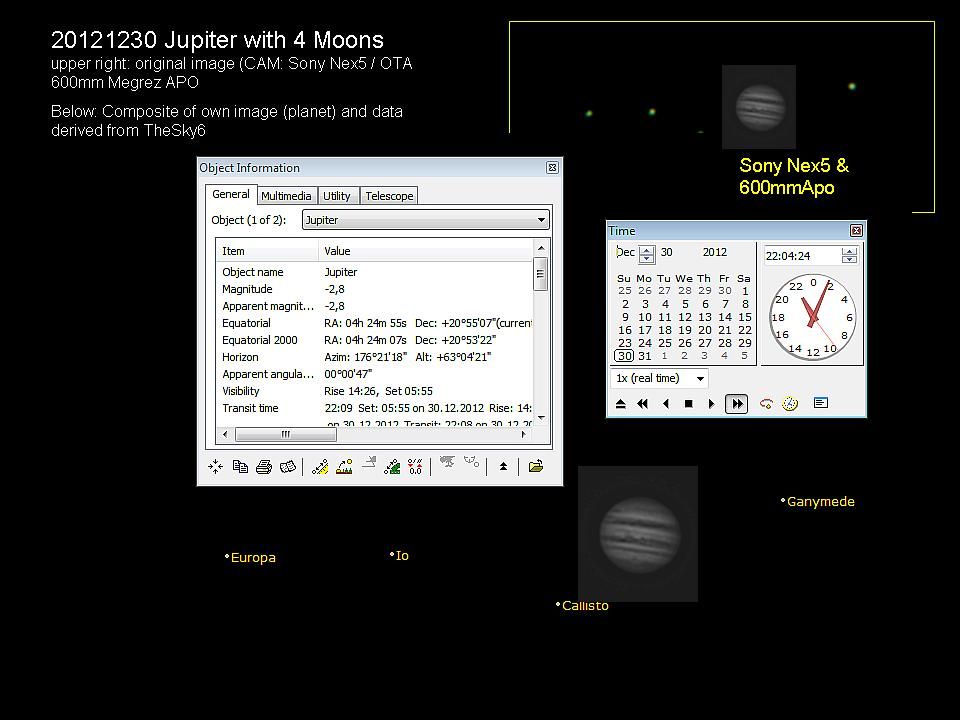The height and width of the screenshot is (720, 960).
Task: Click the slew telescope icon
Action: (447, 466)
